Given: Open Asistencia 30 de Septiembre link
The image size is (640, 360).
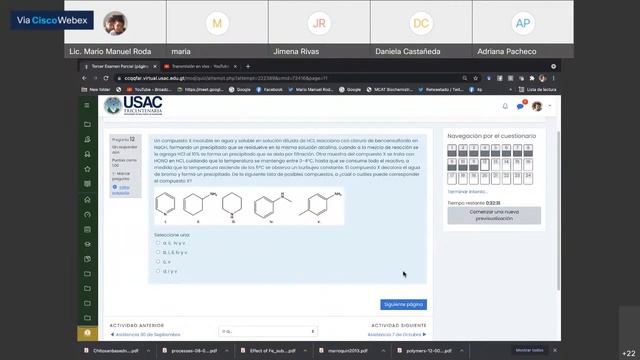Looking at the screenshot, I should tap(145, 334).
